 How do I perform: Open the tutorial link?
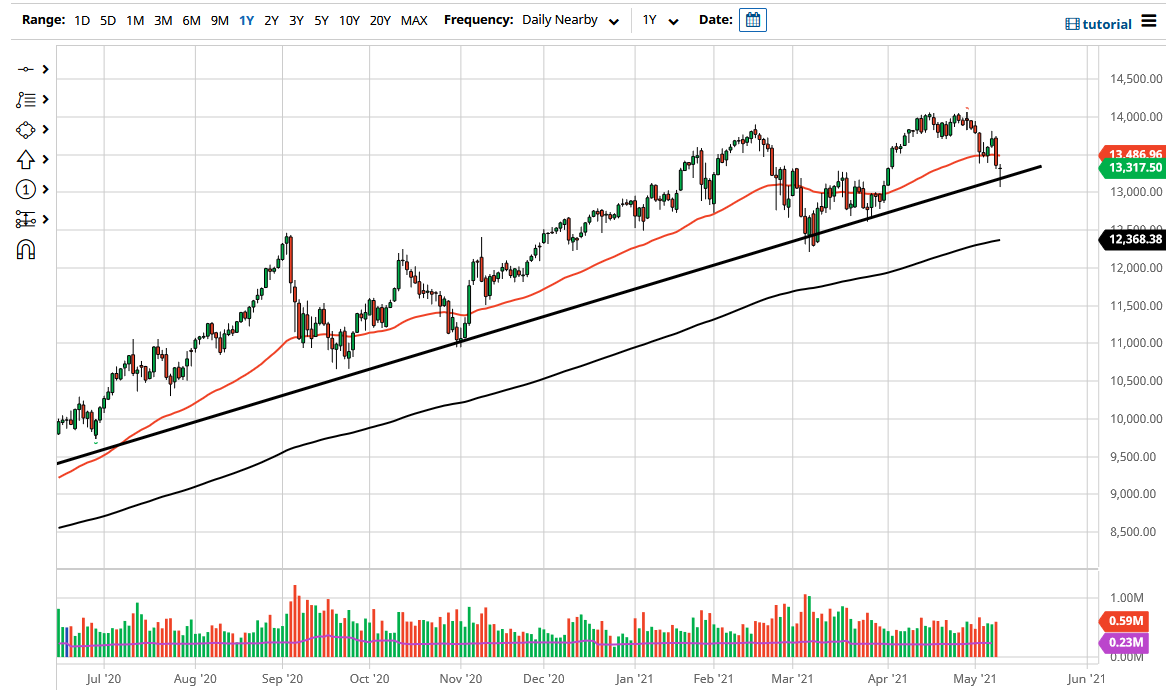[x=1110, y=23]
